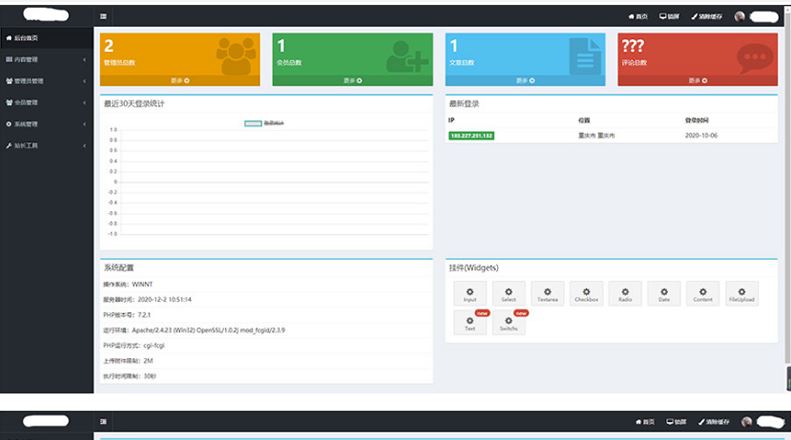
Task: Toggle sidebar with hamburger icon in lower dashboard
Action: (103, 421)
